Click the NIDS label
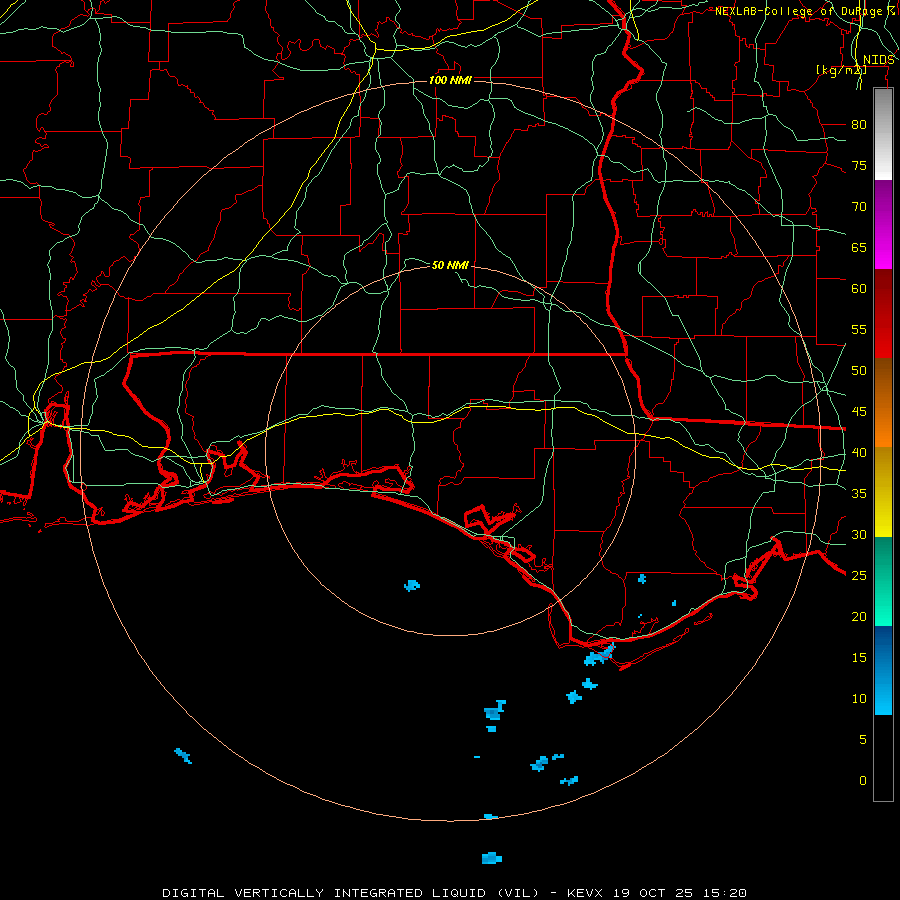This screenshot has width=900, height=900. [879, 60]
